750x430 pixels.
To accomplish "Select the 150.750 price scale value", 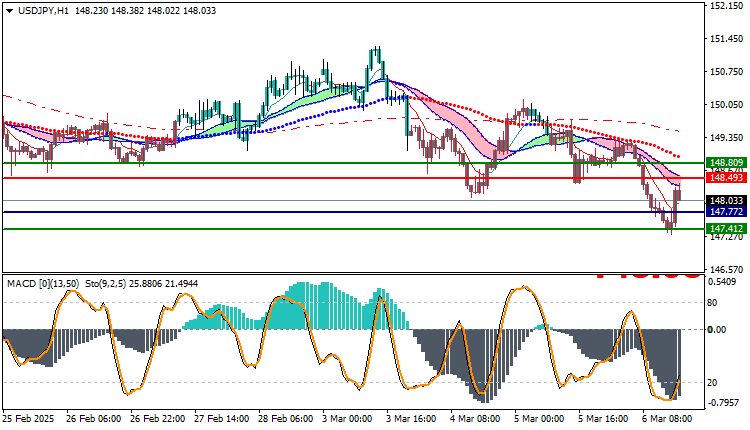I will (727, 72).
